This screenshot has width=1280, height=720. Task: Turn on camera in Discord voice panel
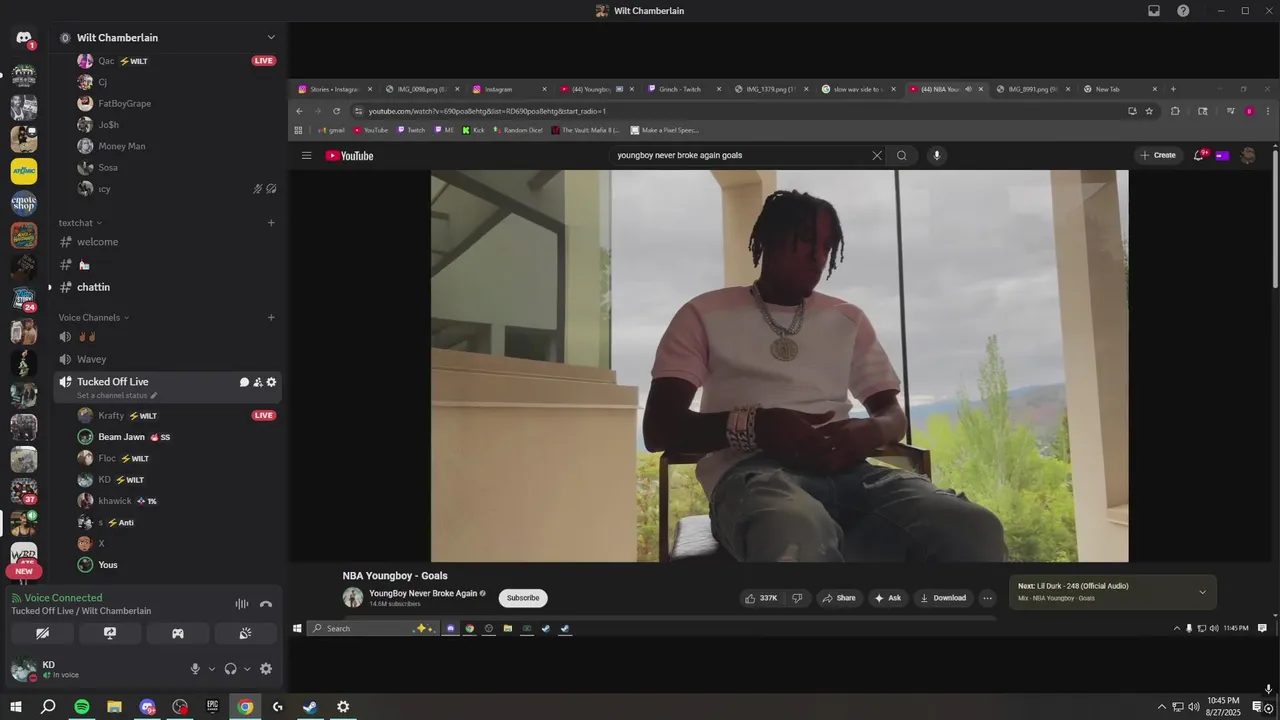[x=42, y=633]
